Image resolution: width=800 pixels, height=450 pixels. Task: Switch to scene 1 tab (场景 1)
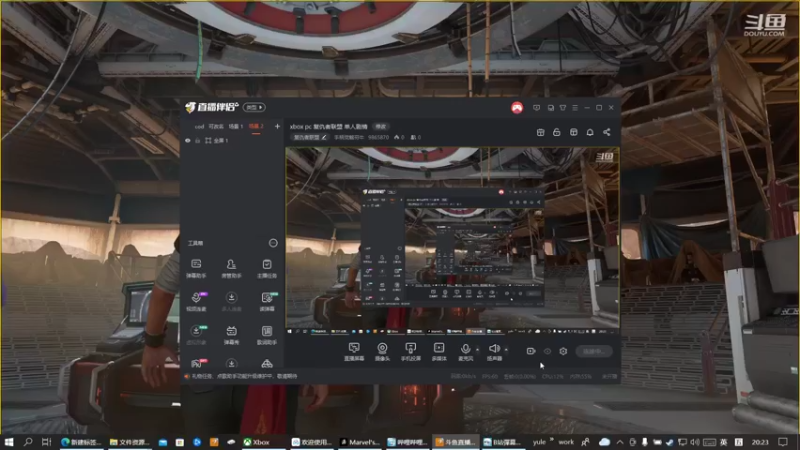point(235,126)
